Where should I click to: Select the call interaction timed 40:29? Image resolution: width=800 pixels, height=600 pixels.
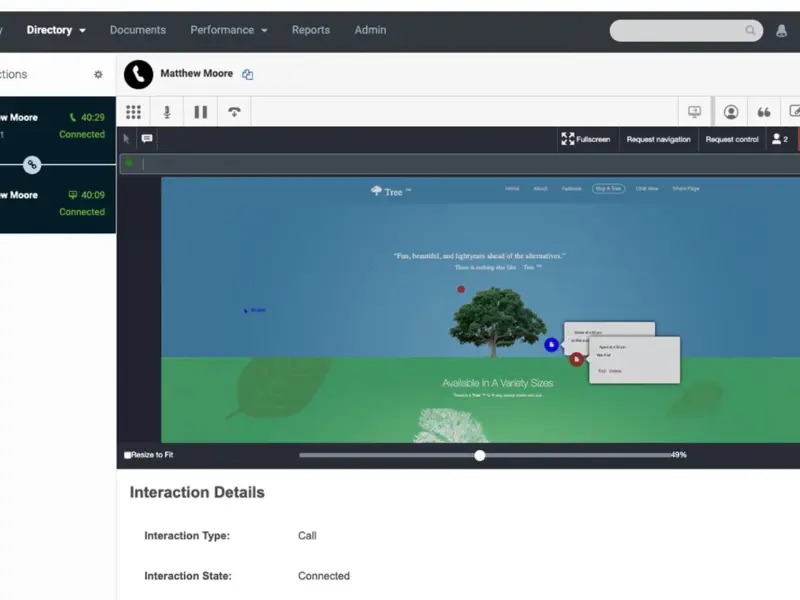pyautogui.click(x=58, y=126)
